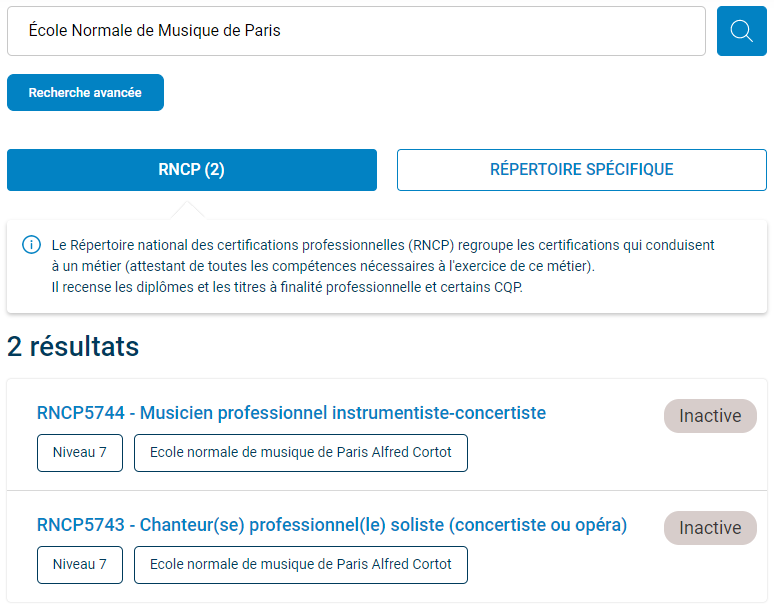Screen dimensions: 774x609
Task: Click Inactive badge on RNCP5744 result
Action: (710, 416)
